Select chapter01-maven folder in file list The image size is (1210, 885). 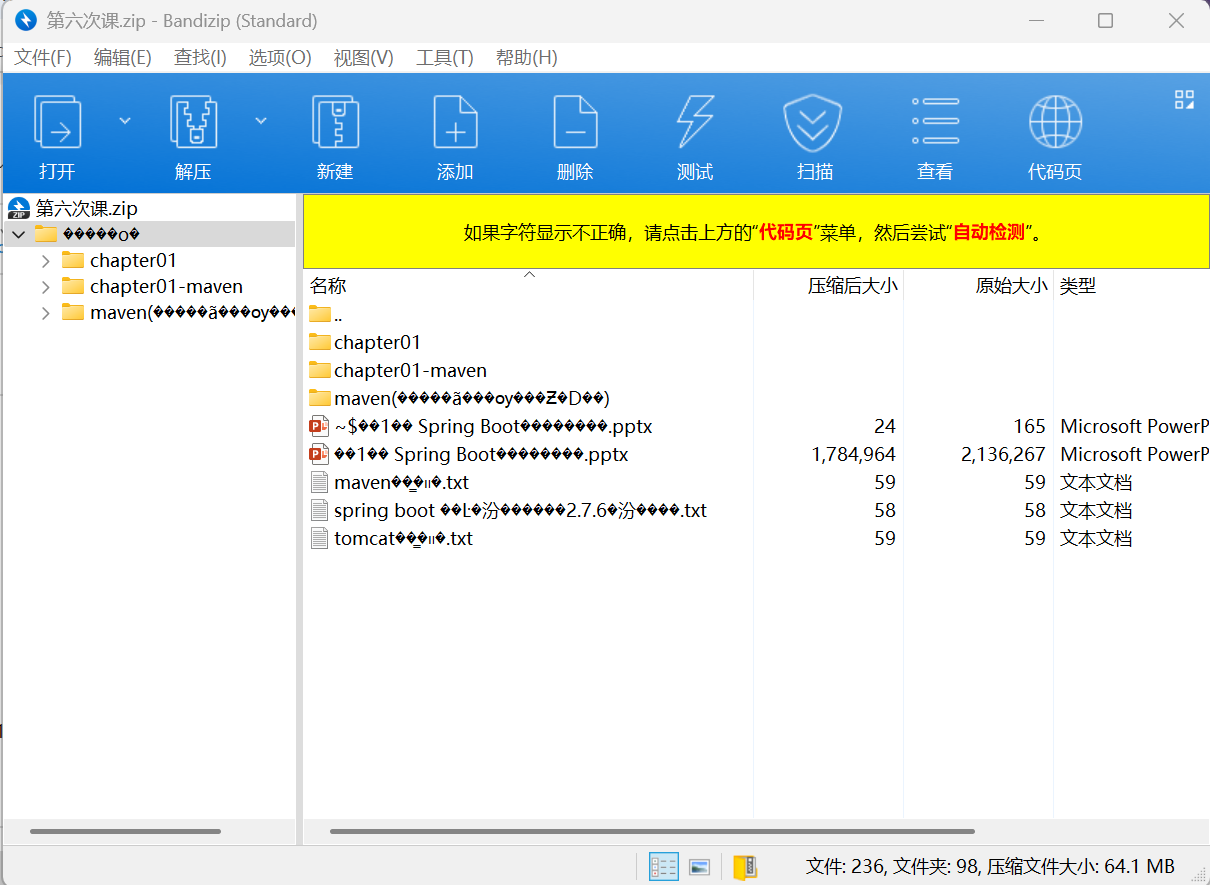[756, 370]
